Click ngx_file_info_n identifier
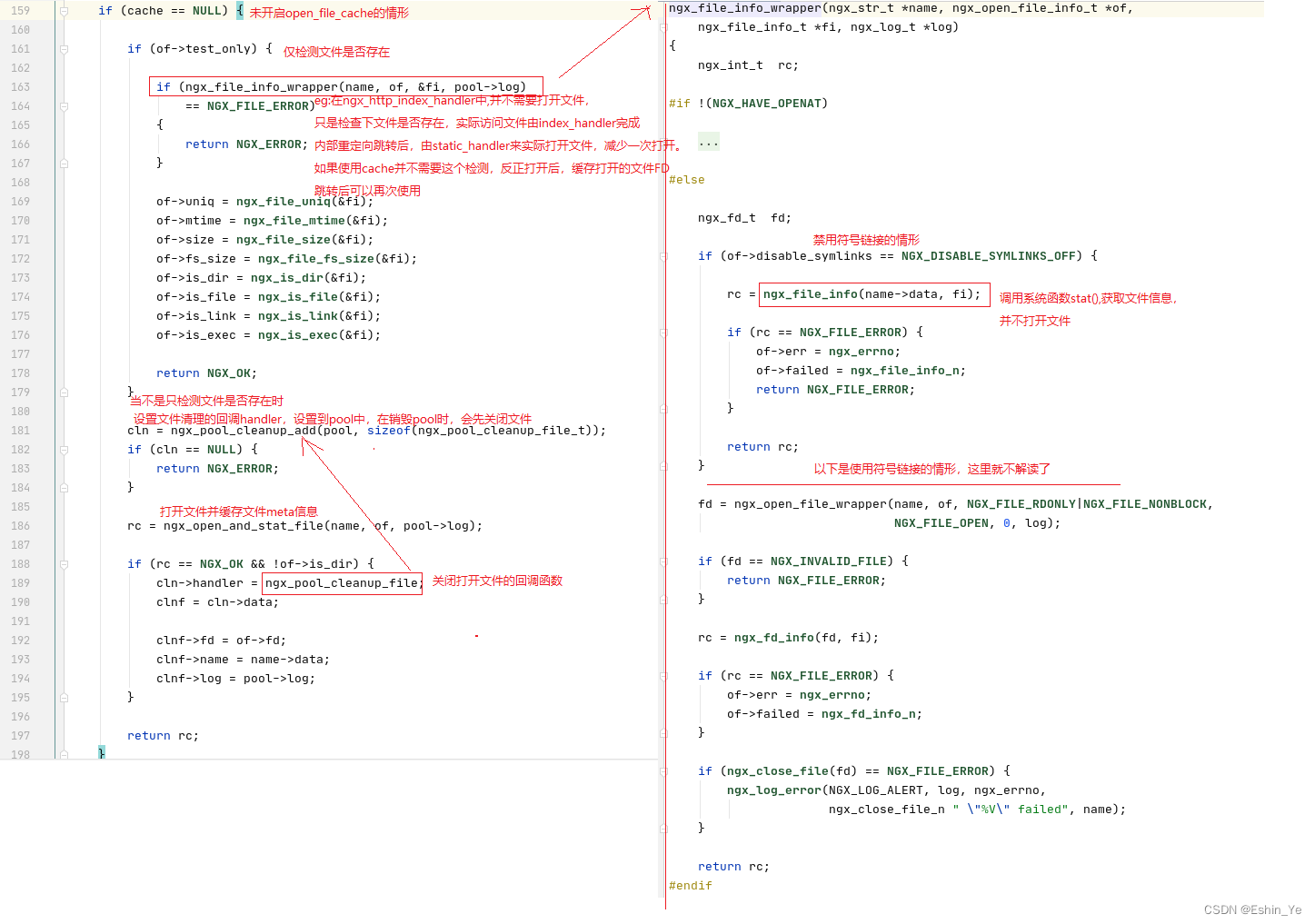This screenshot has width=1315, height=924. tap(905, 371)
